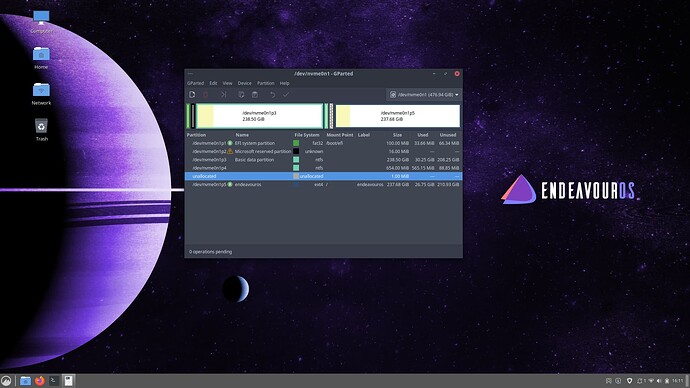Click the Size column header
The image size is (690, 388).
click(397, 135)
